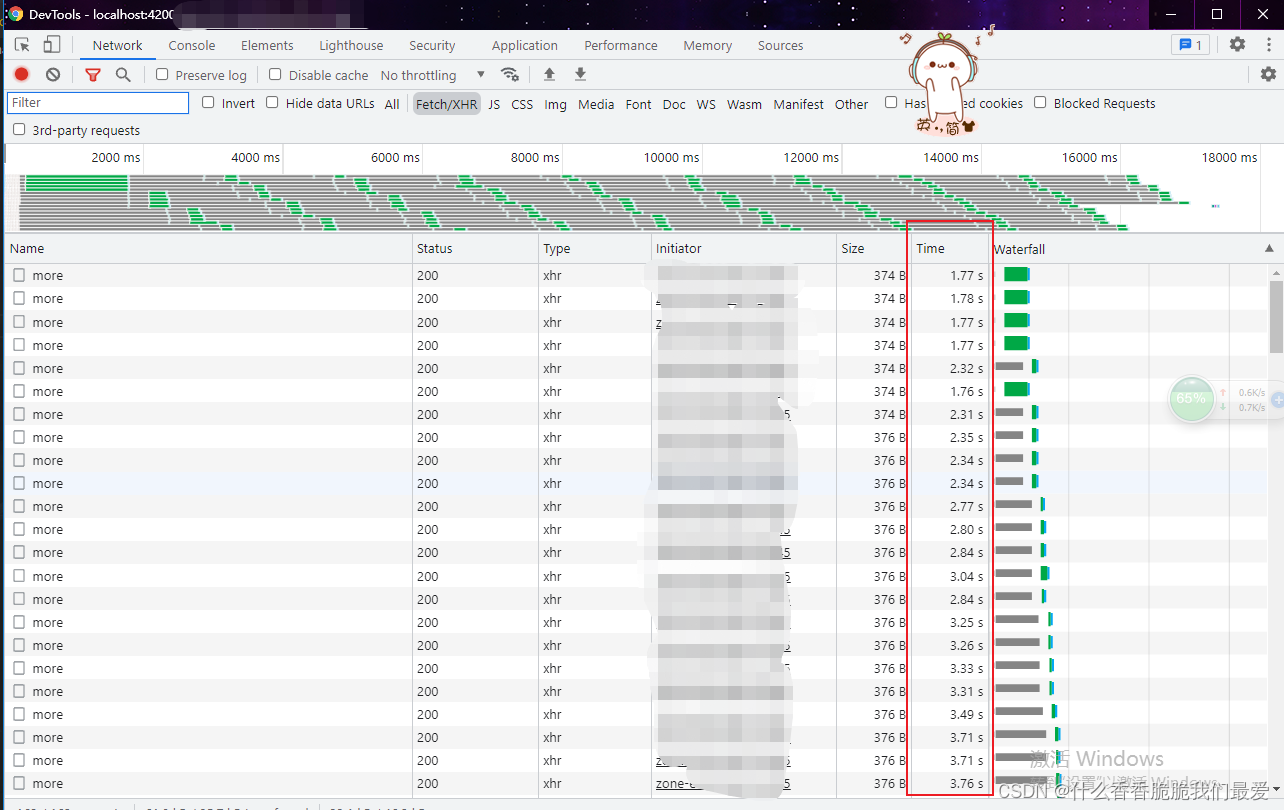This screenshot has height=810, width=1284.
Task: Open the Lighthouse tab
Action: (x=351, y=45)
